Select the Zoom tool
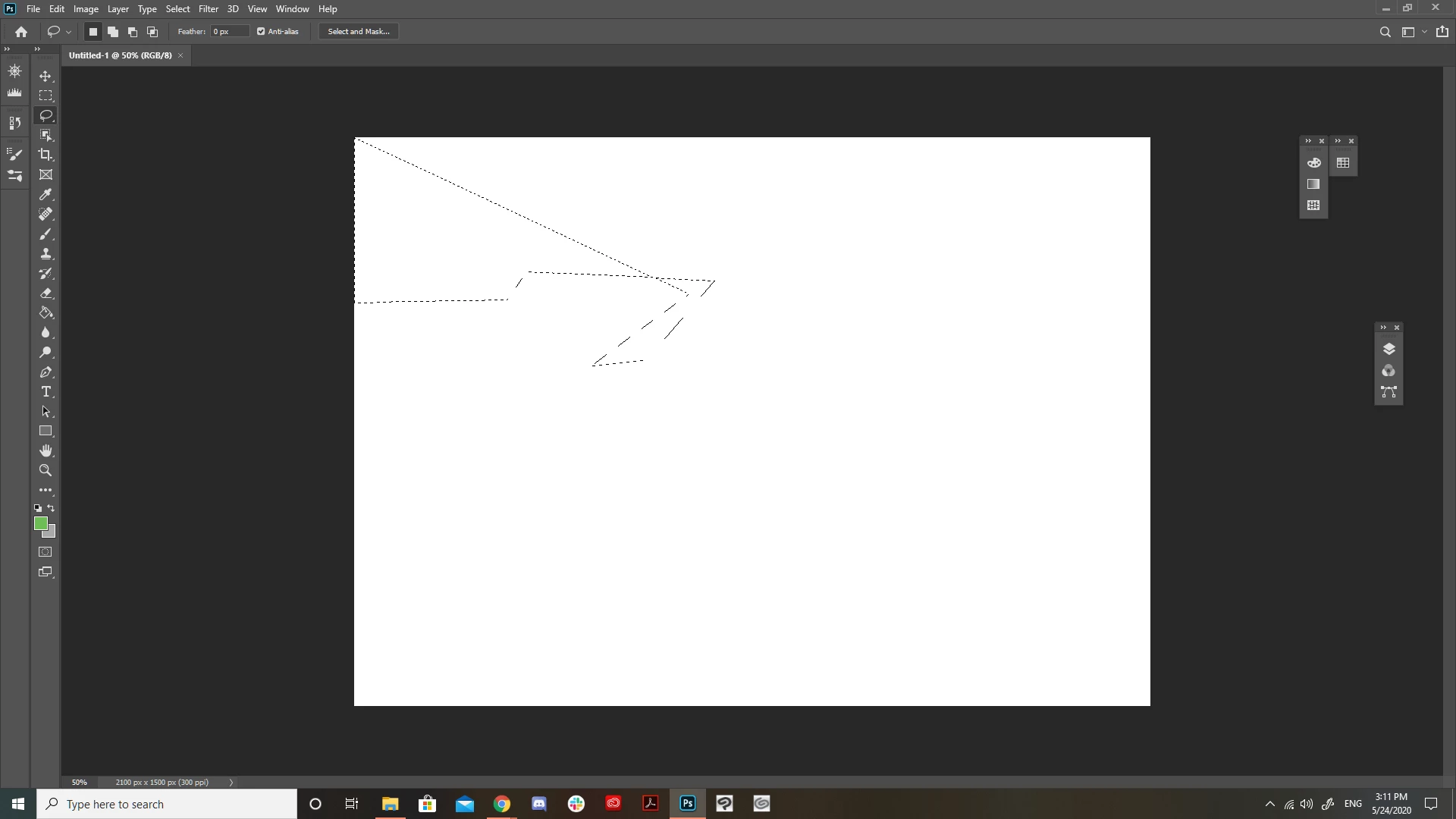This screenshot has width=1456, height=819. tap(45, 471)
